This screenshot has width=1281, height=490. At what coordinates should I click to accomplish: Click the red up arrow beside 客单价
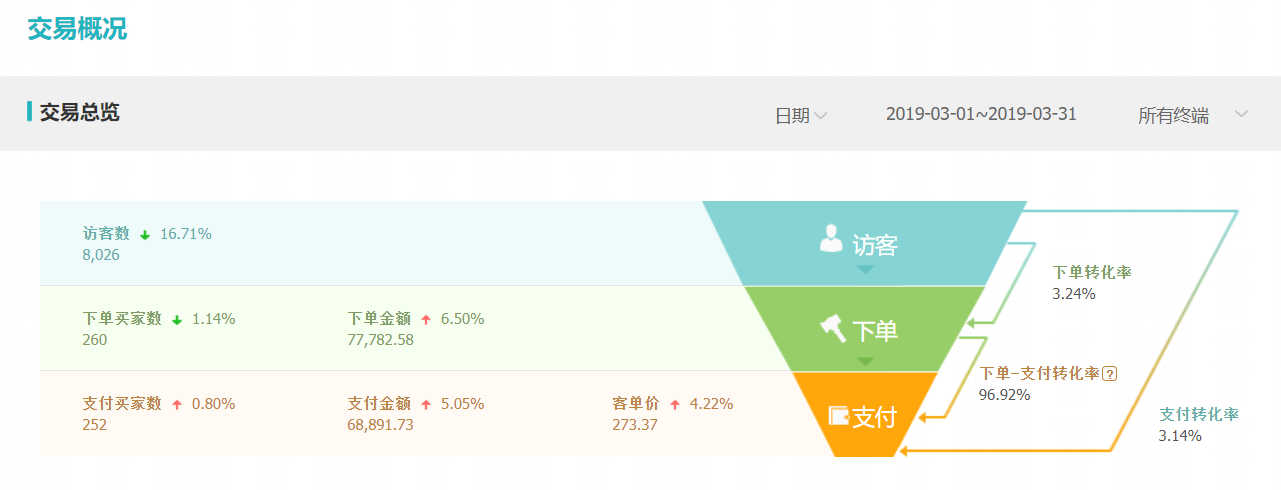coord(675,404)
